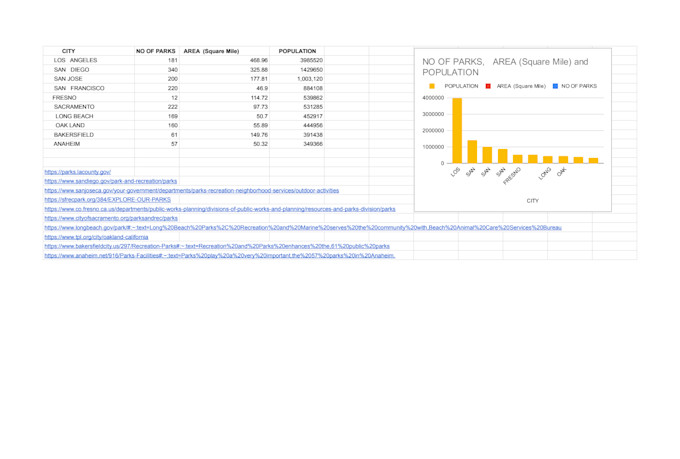Open the bakersfieldcity.us Recreation-Parks link
680x459 pixels.
[217, 246]
